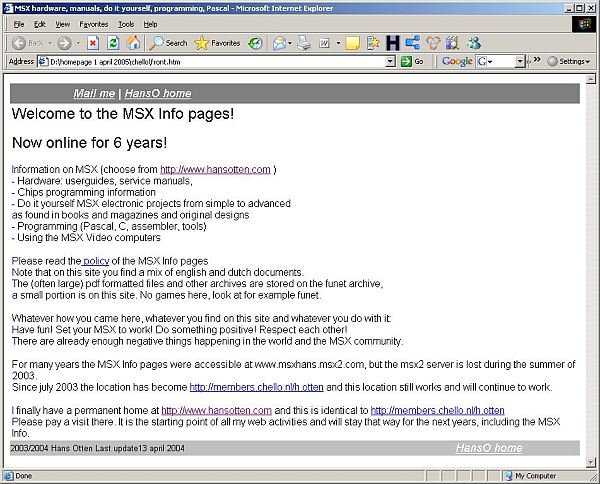
Task: Open Google toolbar Settings menu
Action: pyautogui.click(x=569, y=61)
